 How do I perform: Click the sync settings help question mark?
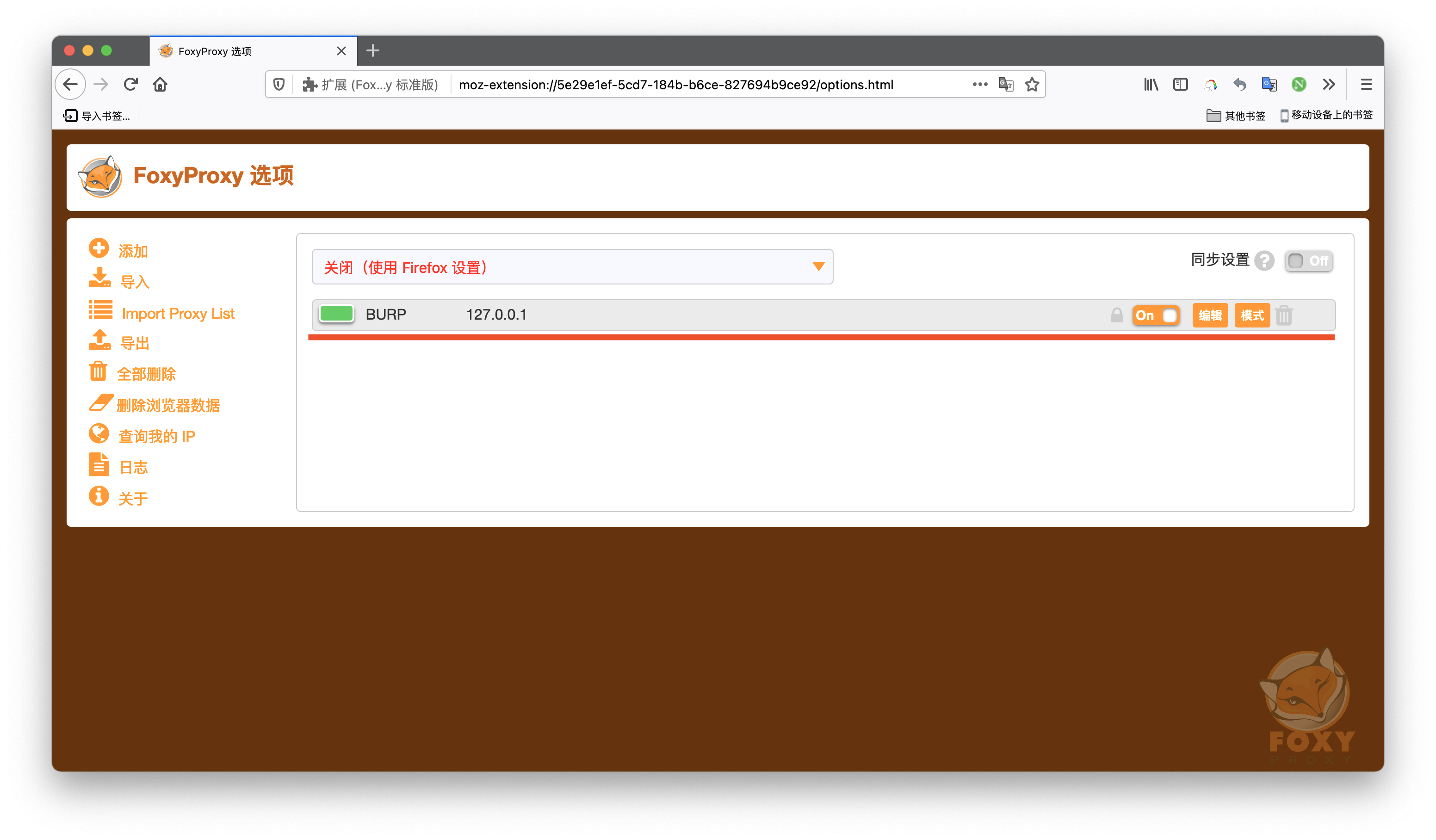[x=1264, y=260]
